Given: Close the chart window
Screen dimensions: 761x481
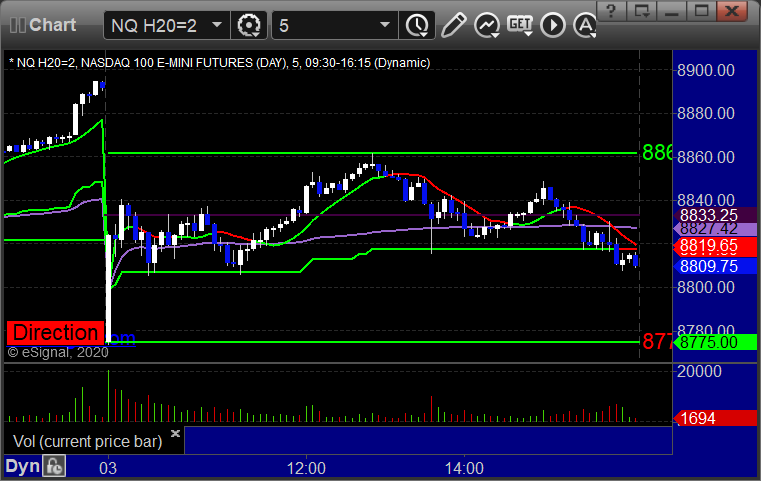Looking at the screenshot, I should click(x=732, y=10).
